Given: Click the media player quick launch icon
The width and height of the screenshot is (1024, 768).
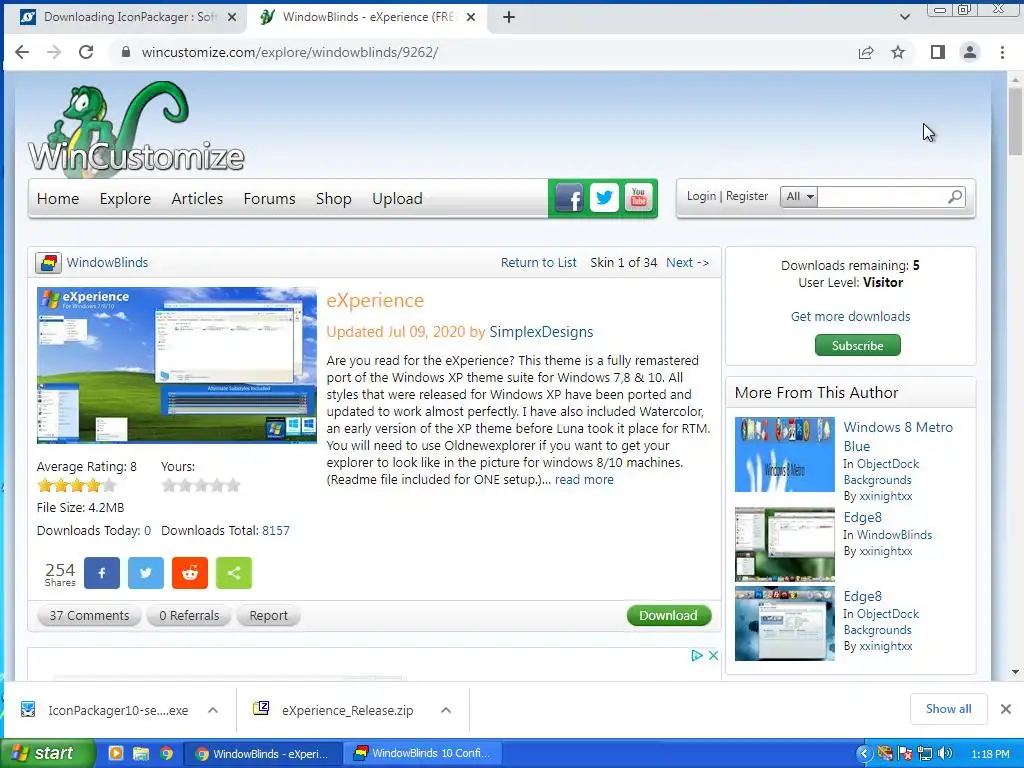Looking at the screenshot, I should (x=116, y=754).
